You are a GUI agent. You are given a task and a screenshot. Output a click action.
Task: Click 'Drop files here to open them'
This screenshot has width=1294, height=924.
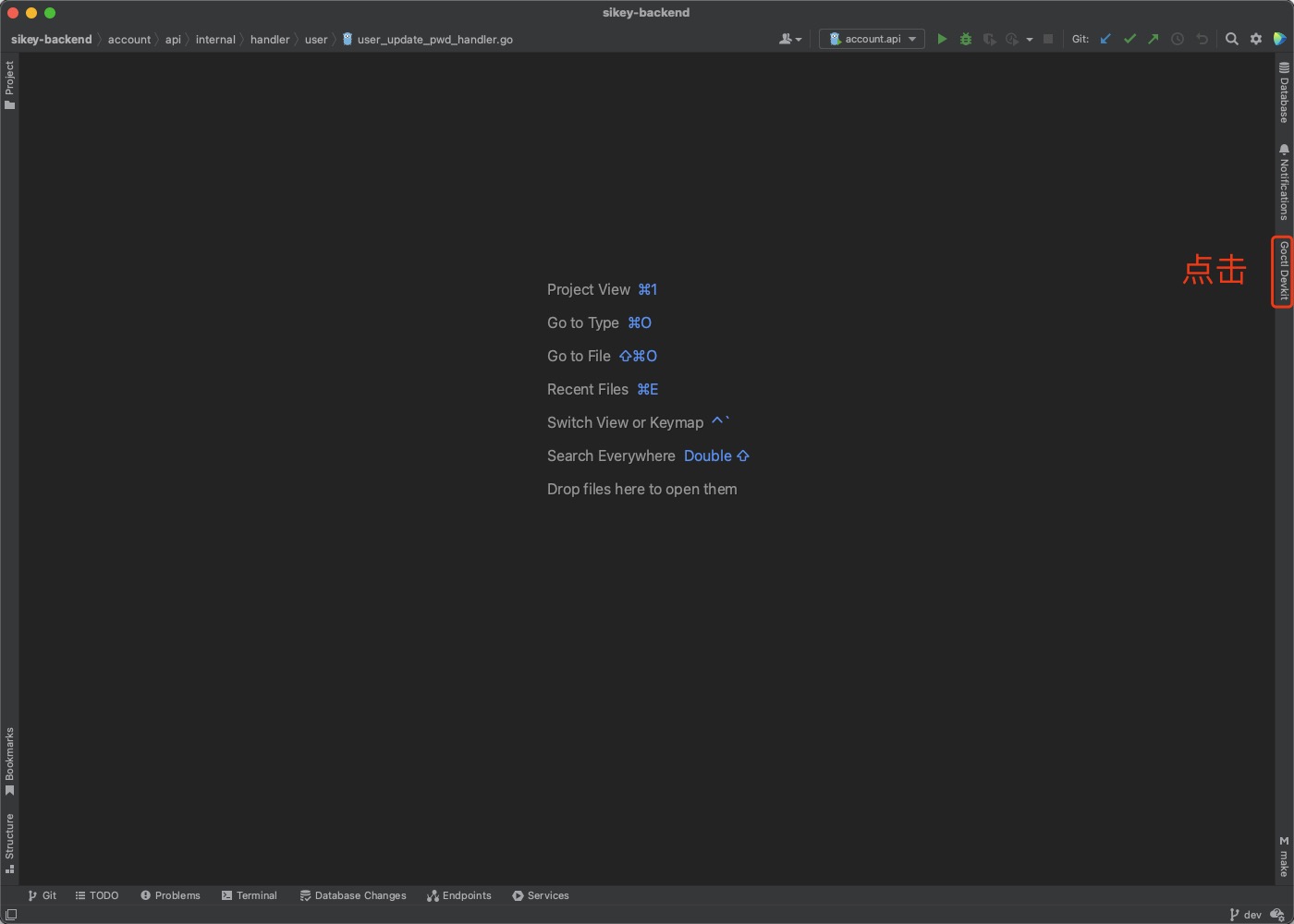[x=642, y=489]
